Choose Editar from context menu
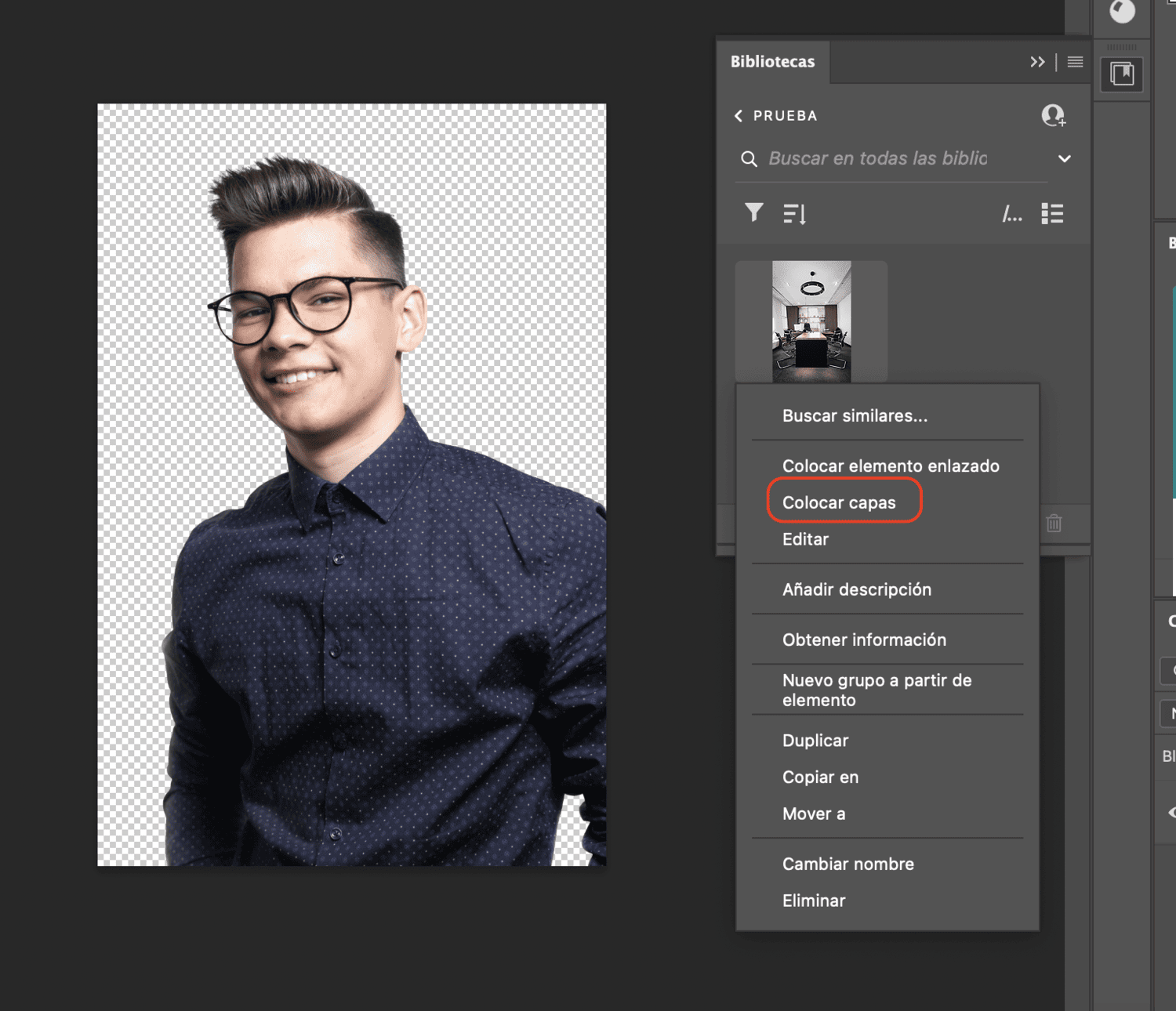The width and height of the screenshot is (1176, 1011). 805,540
